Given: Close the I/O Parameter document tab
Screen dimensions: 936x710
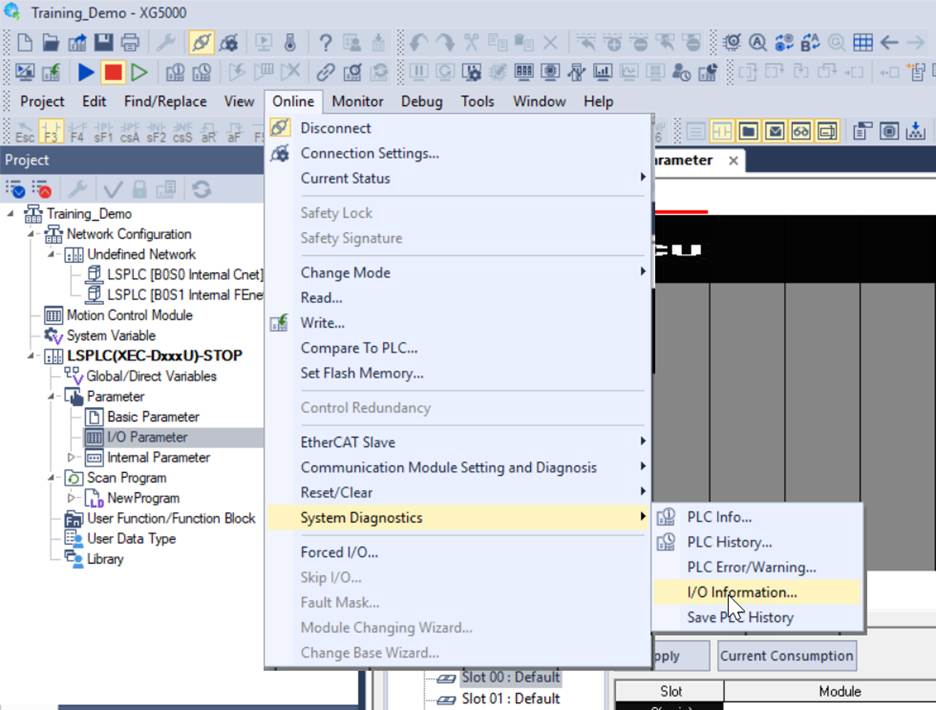Looking at the screenshot, I should tap(734, 161).
